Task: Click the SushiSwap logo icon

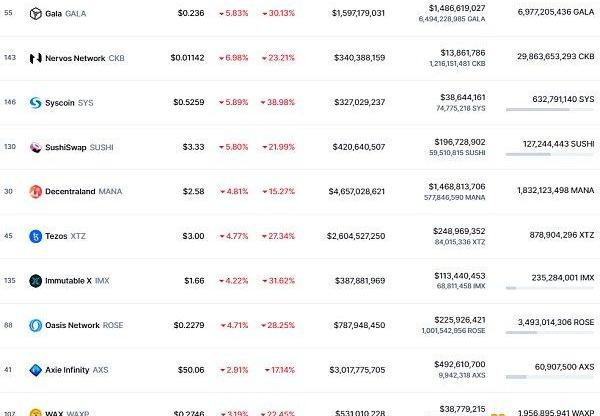Action: coord(36,147)
